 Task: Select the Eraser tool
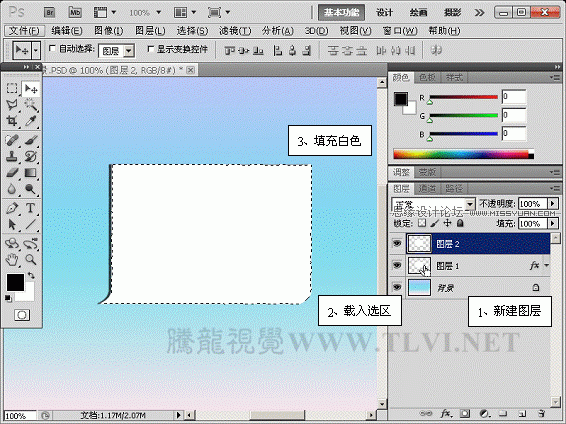pos(12,173)
